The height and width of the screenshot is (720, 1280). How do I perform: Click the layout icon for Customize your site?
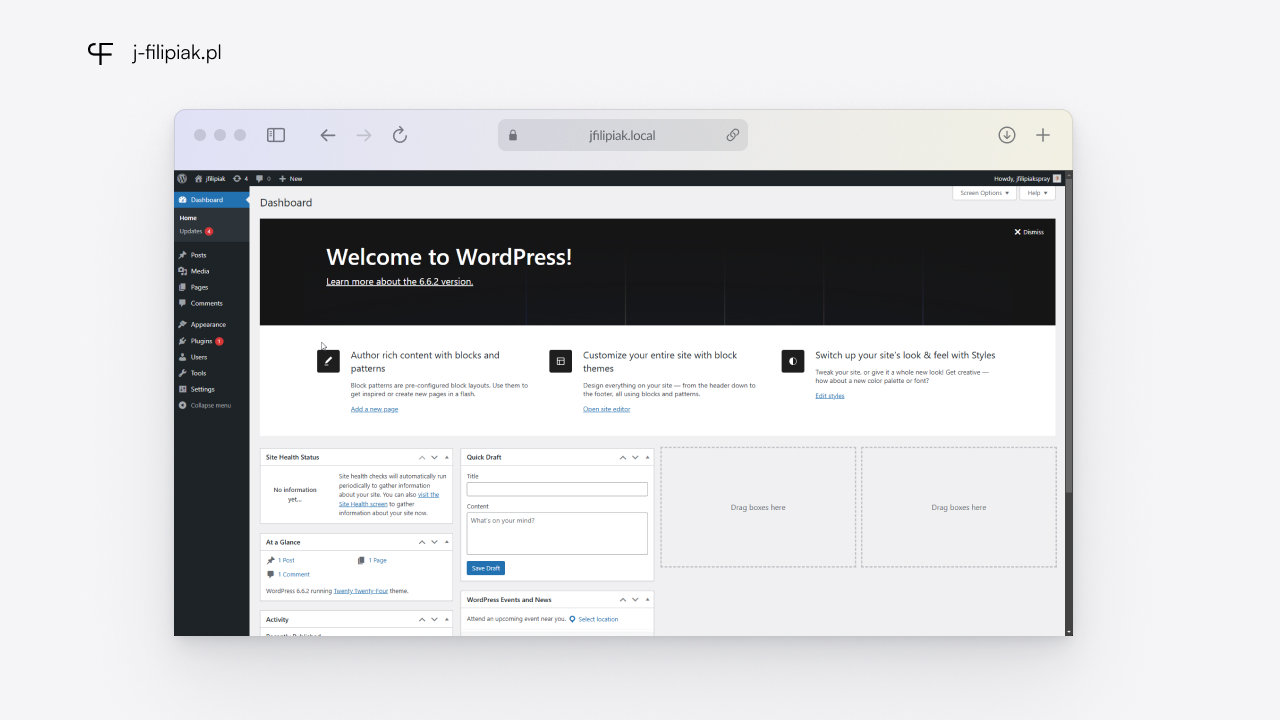coord(561,361)
